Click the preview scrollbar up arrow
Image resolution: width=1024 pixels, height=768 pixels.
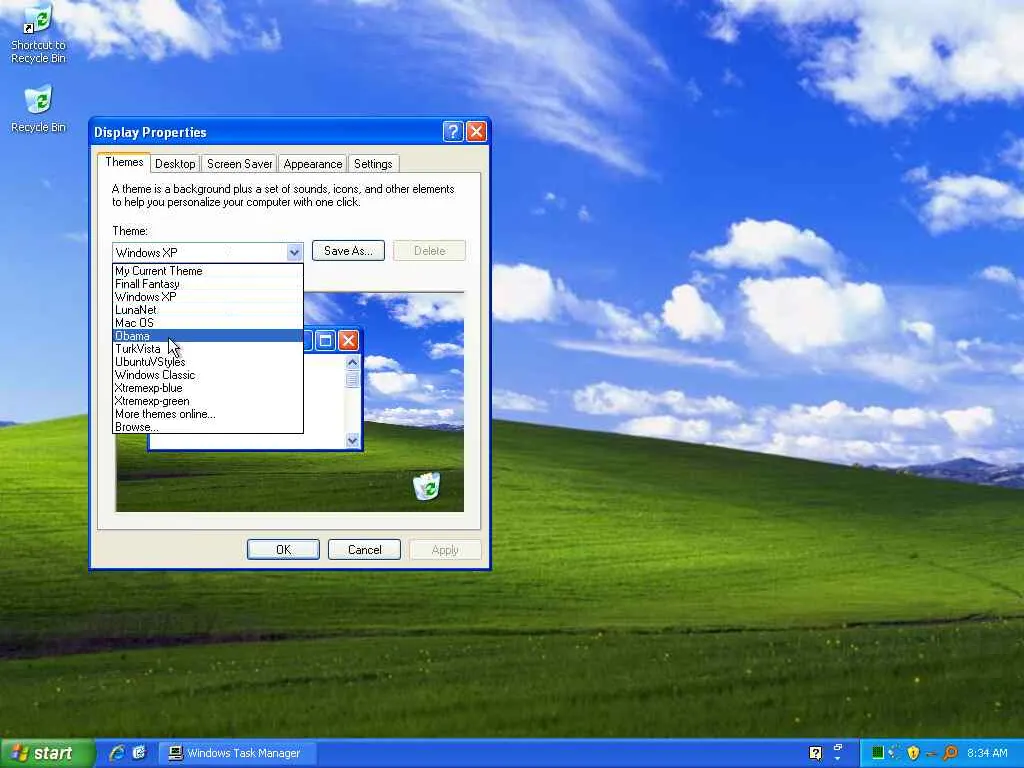pos(353,362)
